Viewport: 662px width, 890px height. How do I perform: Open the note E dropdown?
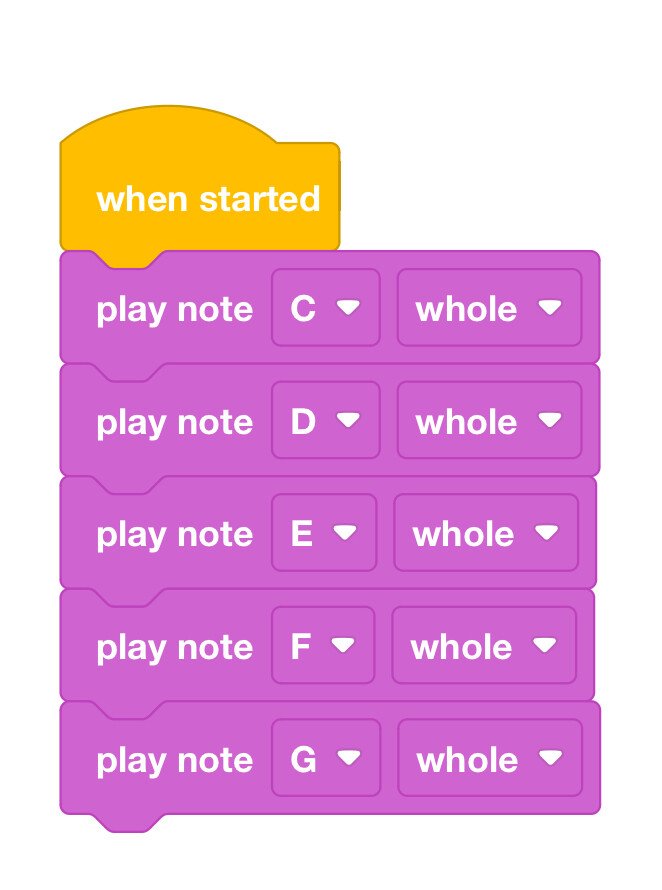pos(324,532)
